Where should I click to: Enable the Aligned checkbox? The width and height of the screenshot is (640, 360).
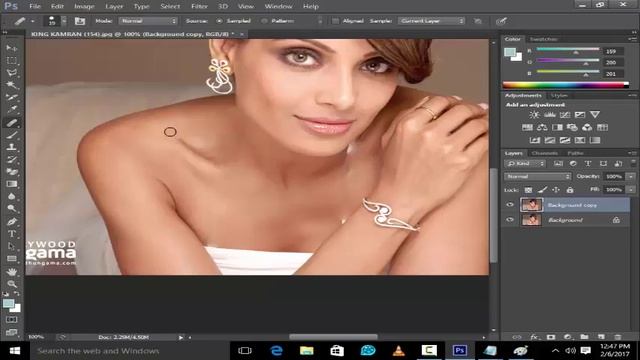[x=335, y=21]
